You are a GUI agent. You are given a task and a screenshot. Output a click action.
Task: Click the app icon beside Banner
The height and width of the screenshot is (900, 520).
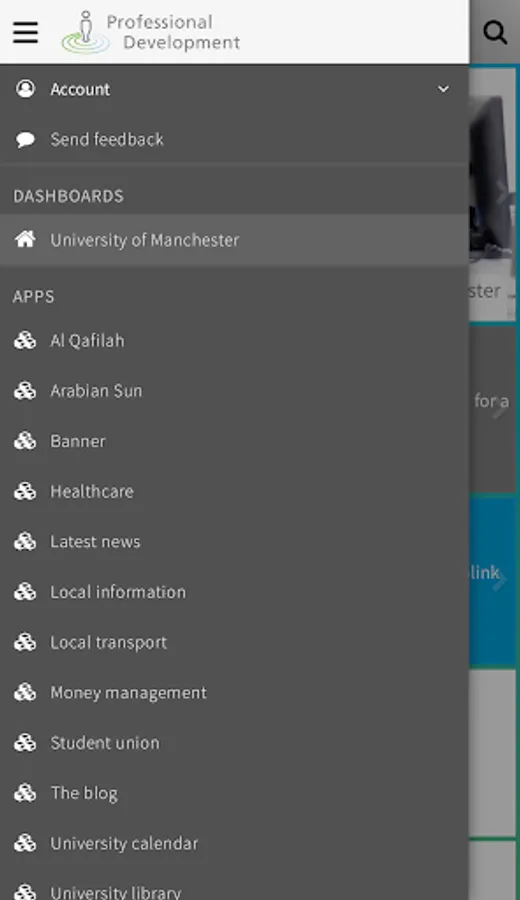pyautogui.click(x=25, y=441)
